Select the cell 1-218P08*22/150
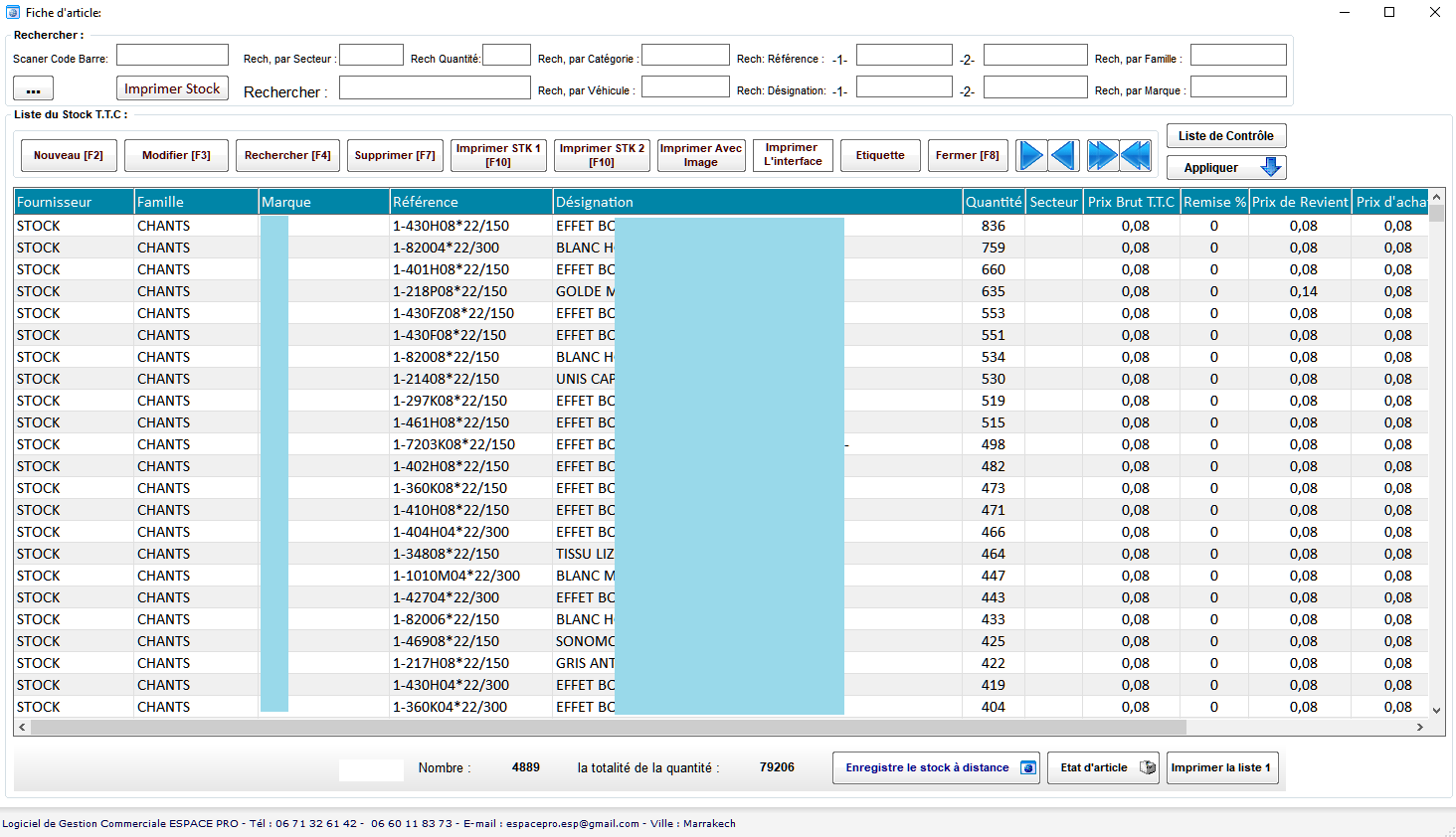 pos(471,291)
